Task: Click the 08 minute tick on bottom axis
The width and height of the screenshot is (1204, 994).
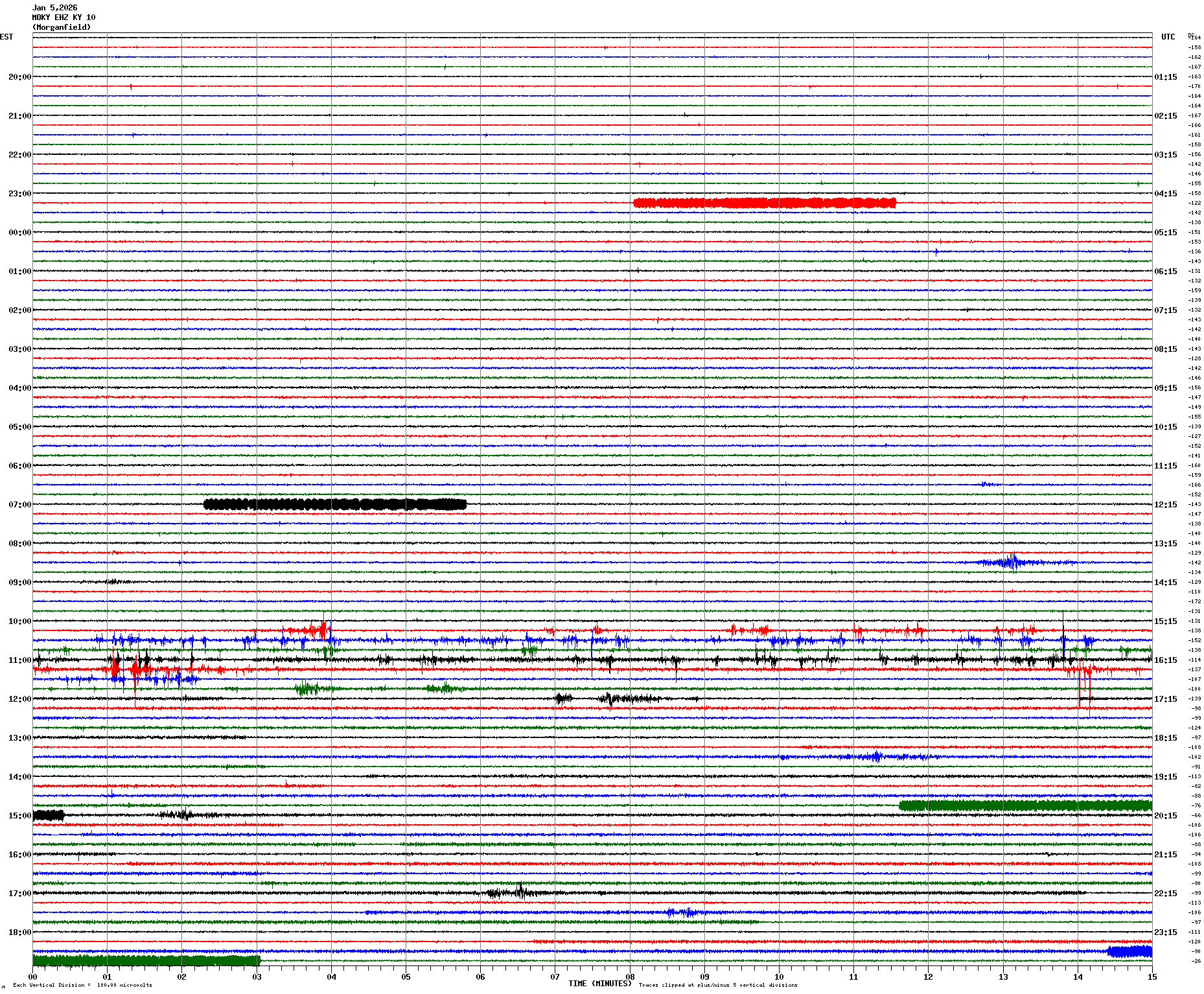Action: pos(630,977)
